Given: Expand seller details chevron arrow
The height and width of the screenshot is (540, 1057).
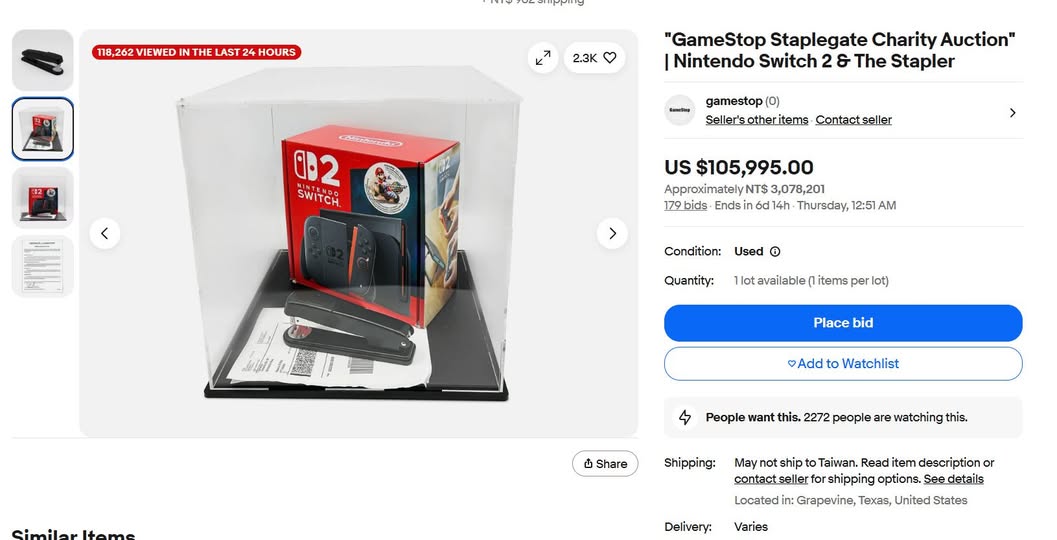Looking at the screenshot, I should tap(1012, 113).
